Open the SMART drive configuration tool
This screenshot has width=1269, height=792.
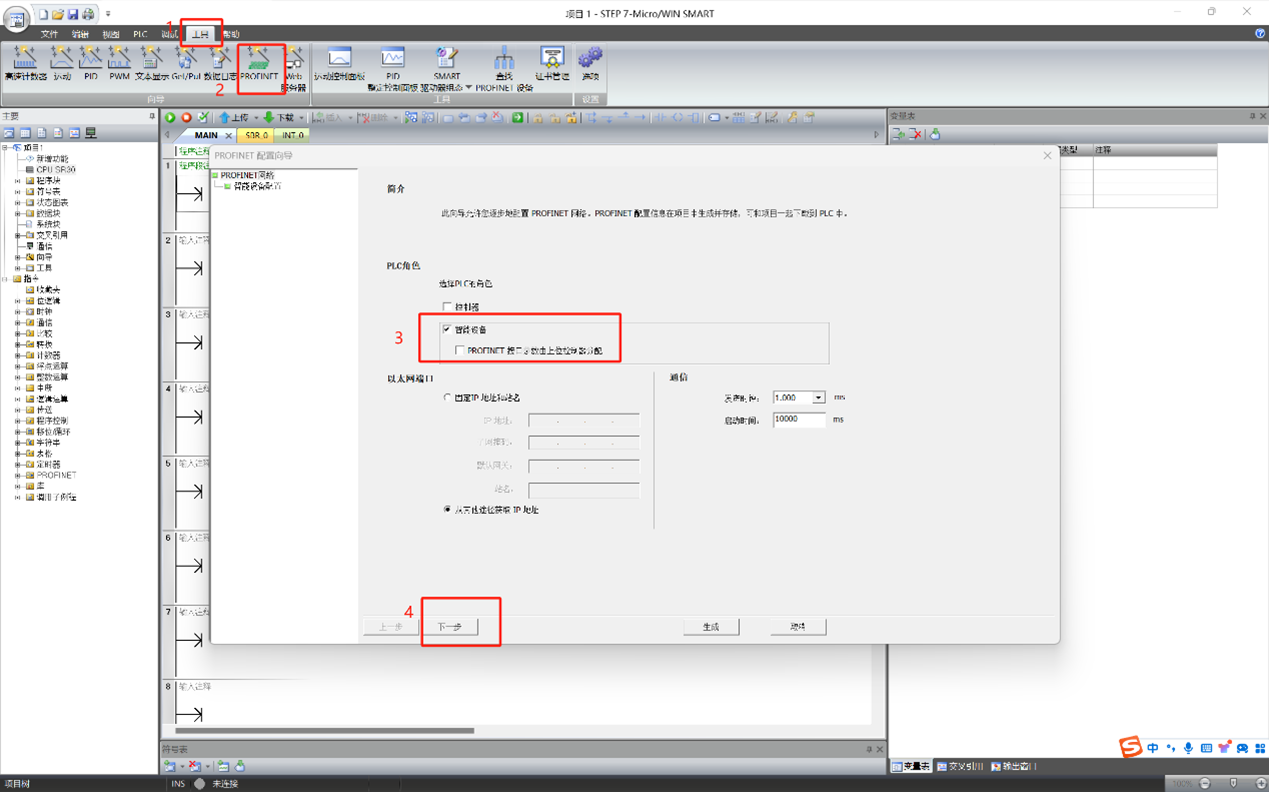(447, 68)
